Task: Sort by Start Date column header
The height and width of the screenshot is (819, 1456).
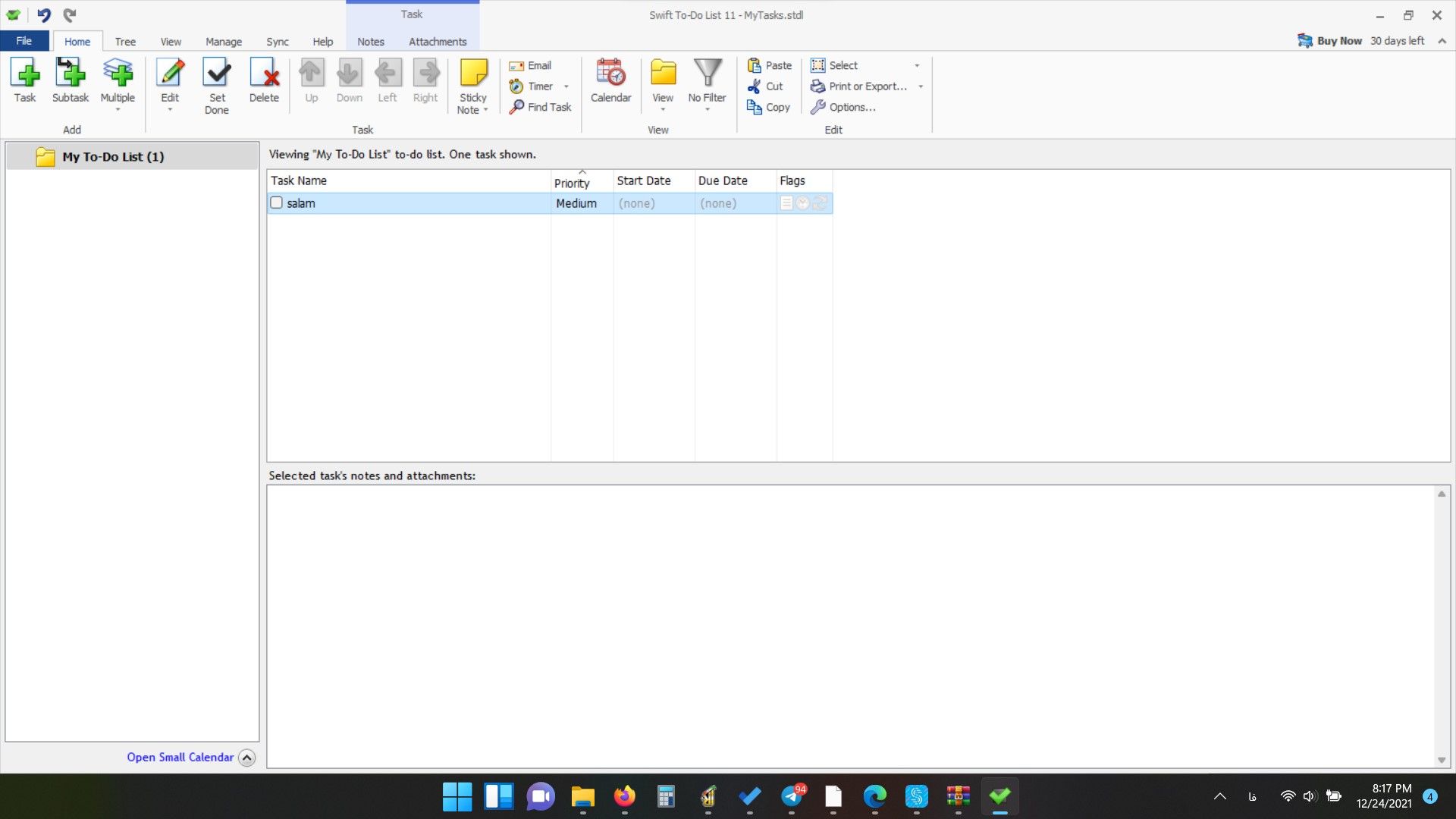Action: point(654,180)
